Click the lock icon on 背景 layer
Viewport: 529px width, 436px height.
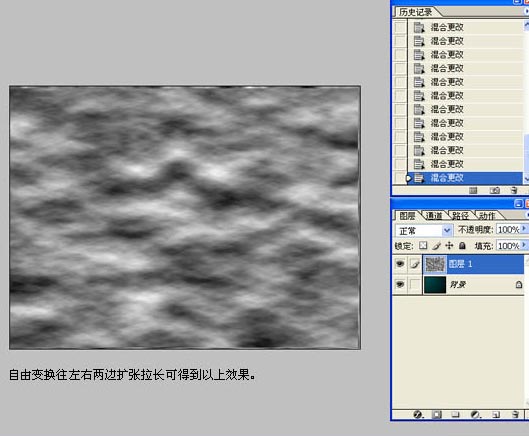519,285
